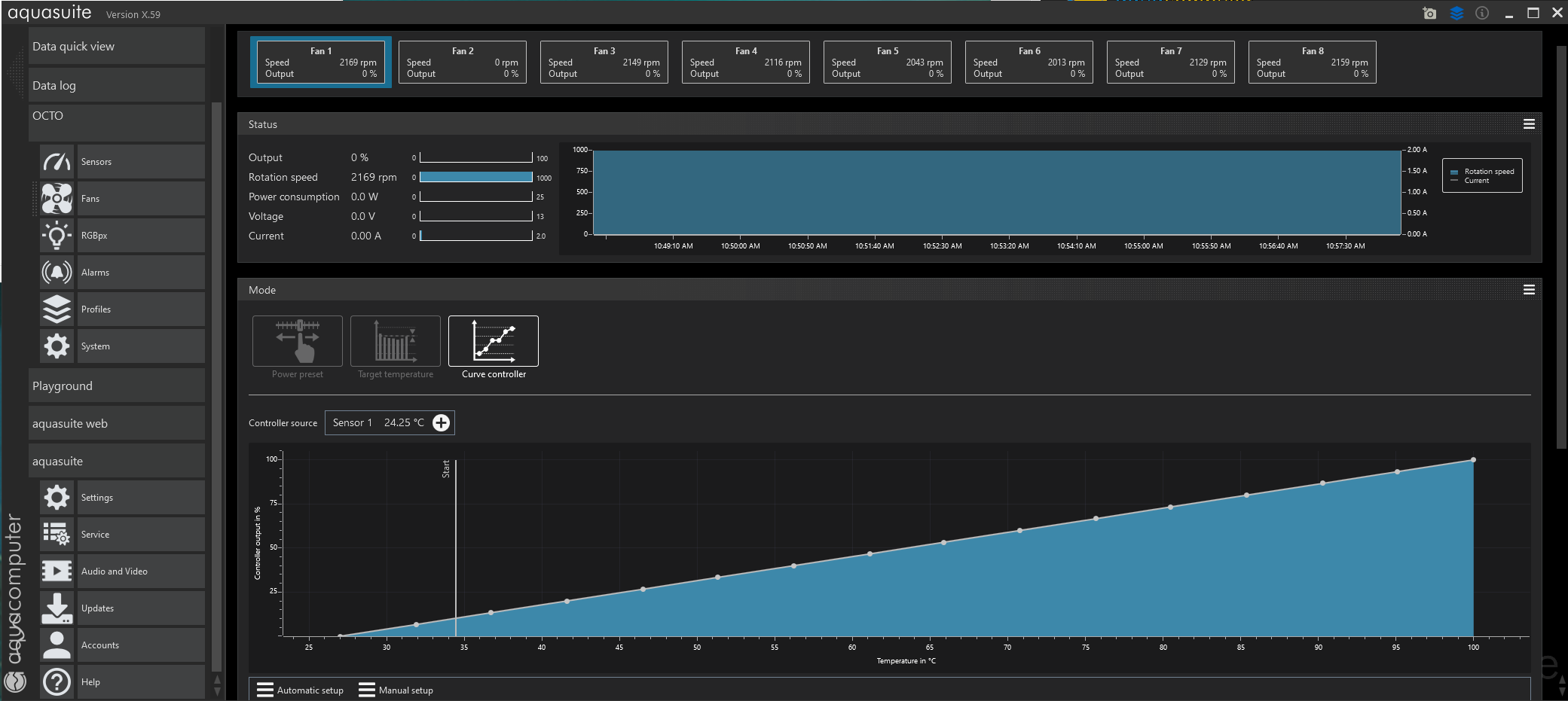Open the Data log menu item
The width and height of the screenshot is (1568, 701).
coord(117,86)
